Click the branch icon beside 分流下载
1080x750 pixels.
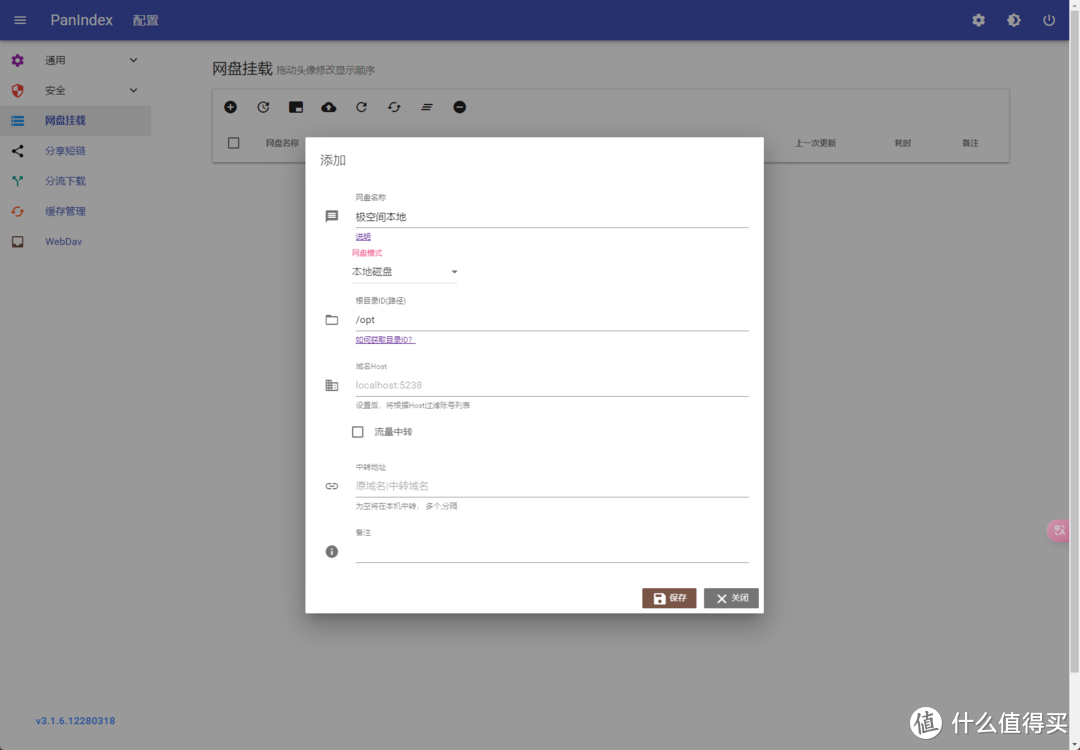coord(18,181)
